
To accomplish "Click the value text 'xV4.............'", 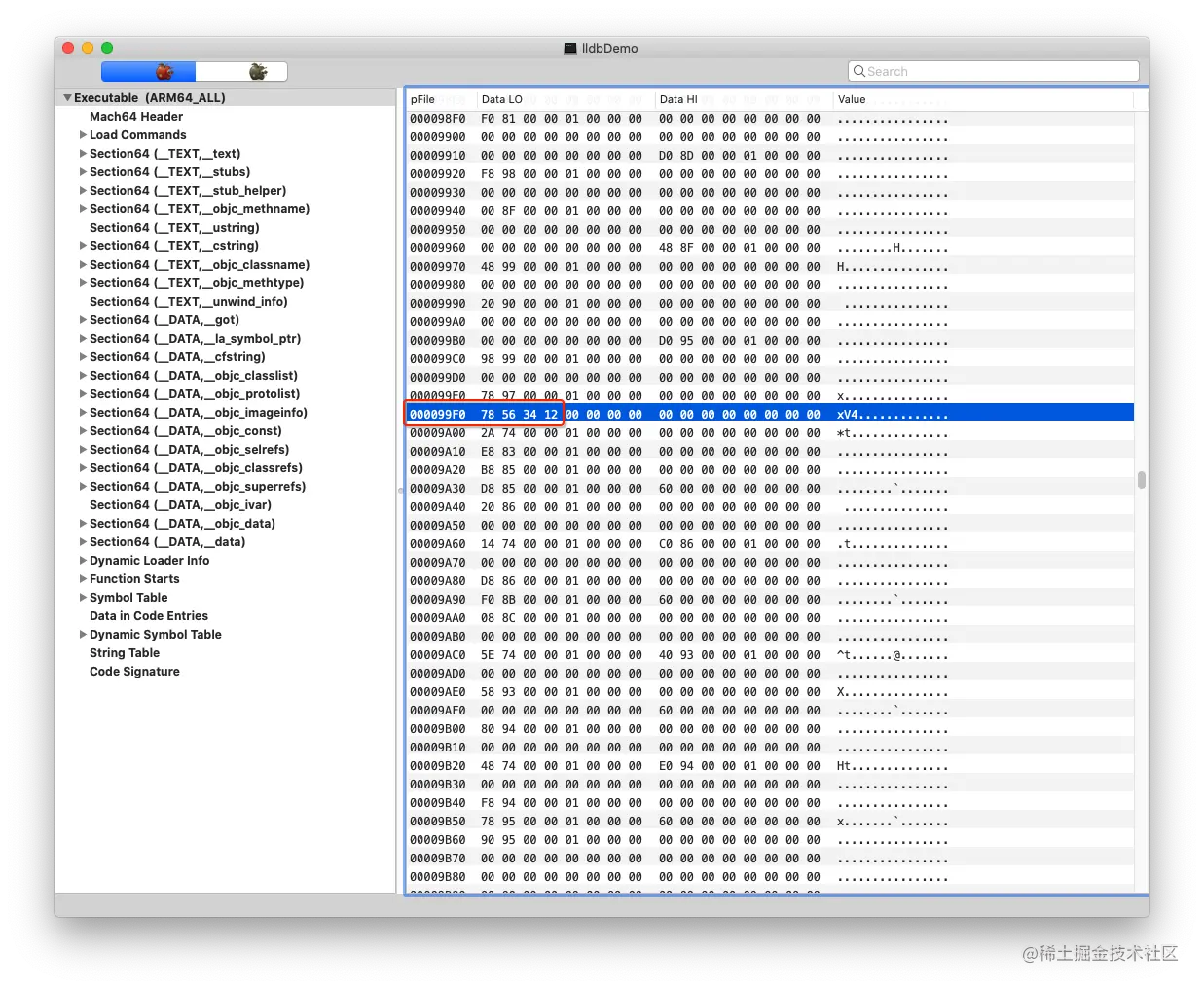I will click(x=893, y=415).
